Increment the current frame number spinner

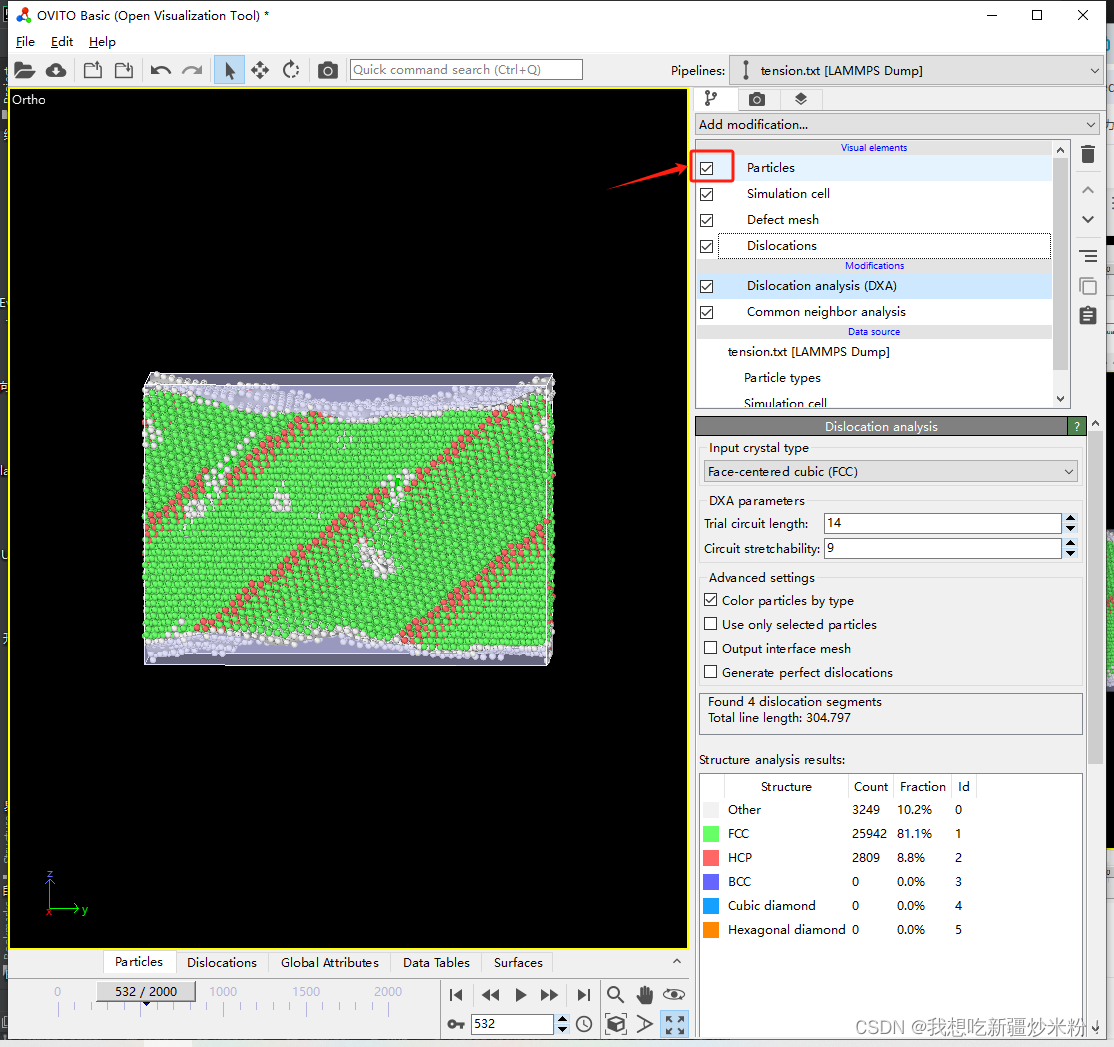(563, 1019)
